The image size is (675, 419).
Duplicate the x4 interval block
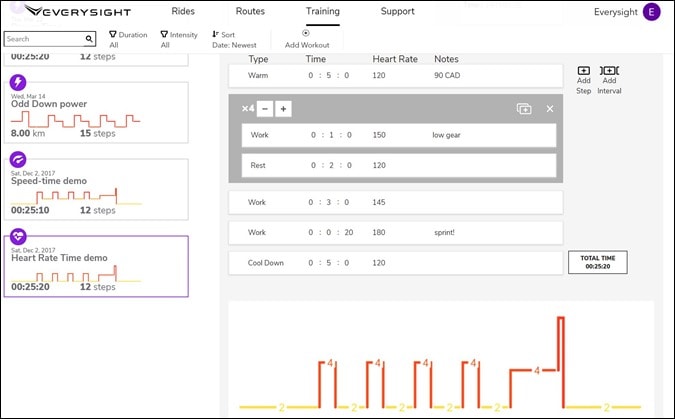point(524,109)
